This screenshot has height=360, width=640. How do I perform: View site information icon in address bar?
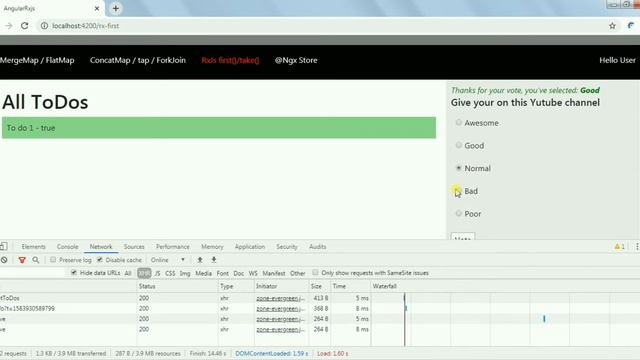pos(44,26)
